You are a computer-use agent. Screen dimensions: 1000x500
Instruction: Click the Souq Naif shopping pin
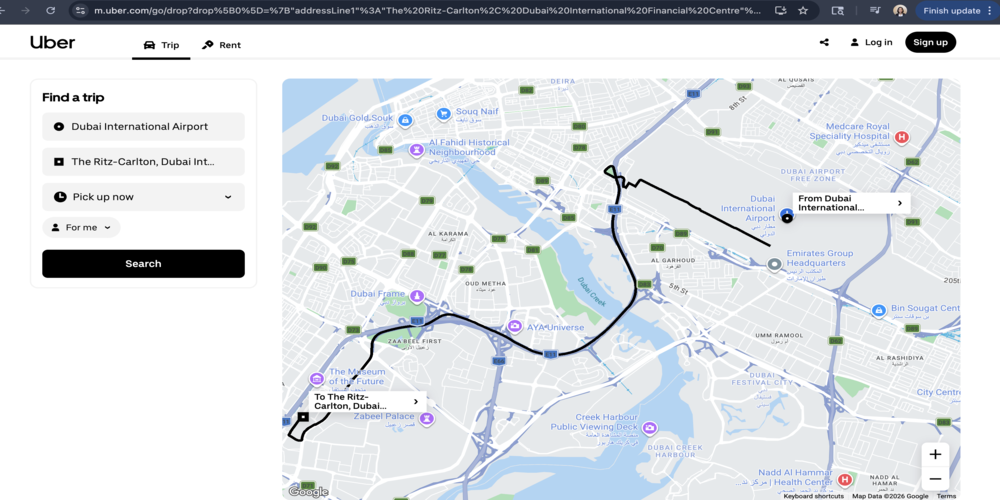(x=443, y=114)
